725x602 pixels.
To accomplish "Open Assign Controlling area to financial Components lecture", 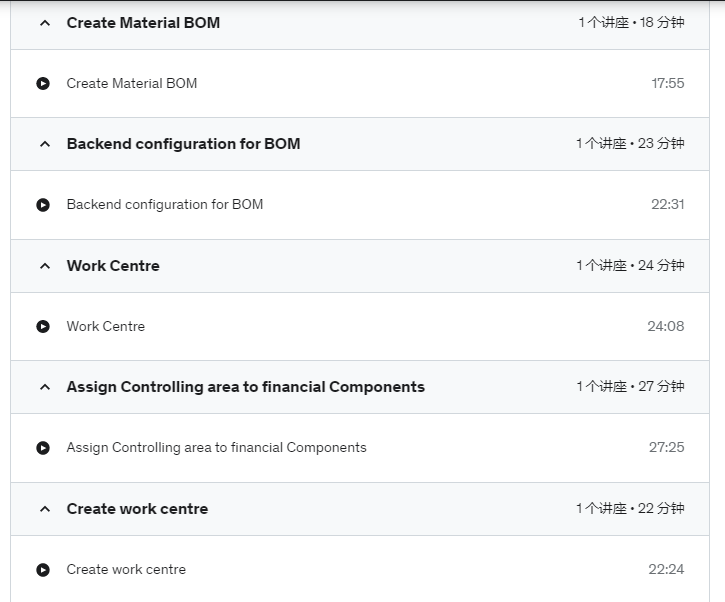I will [x=216, y=448].
